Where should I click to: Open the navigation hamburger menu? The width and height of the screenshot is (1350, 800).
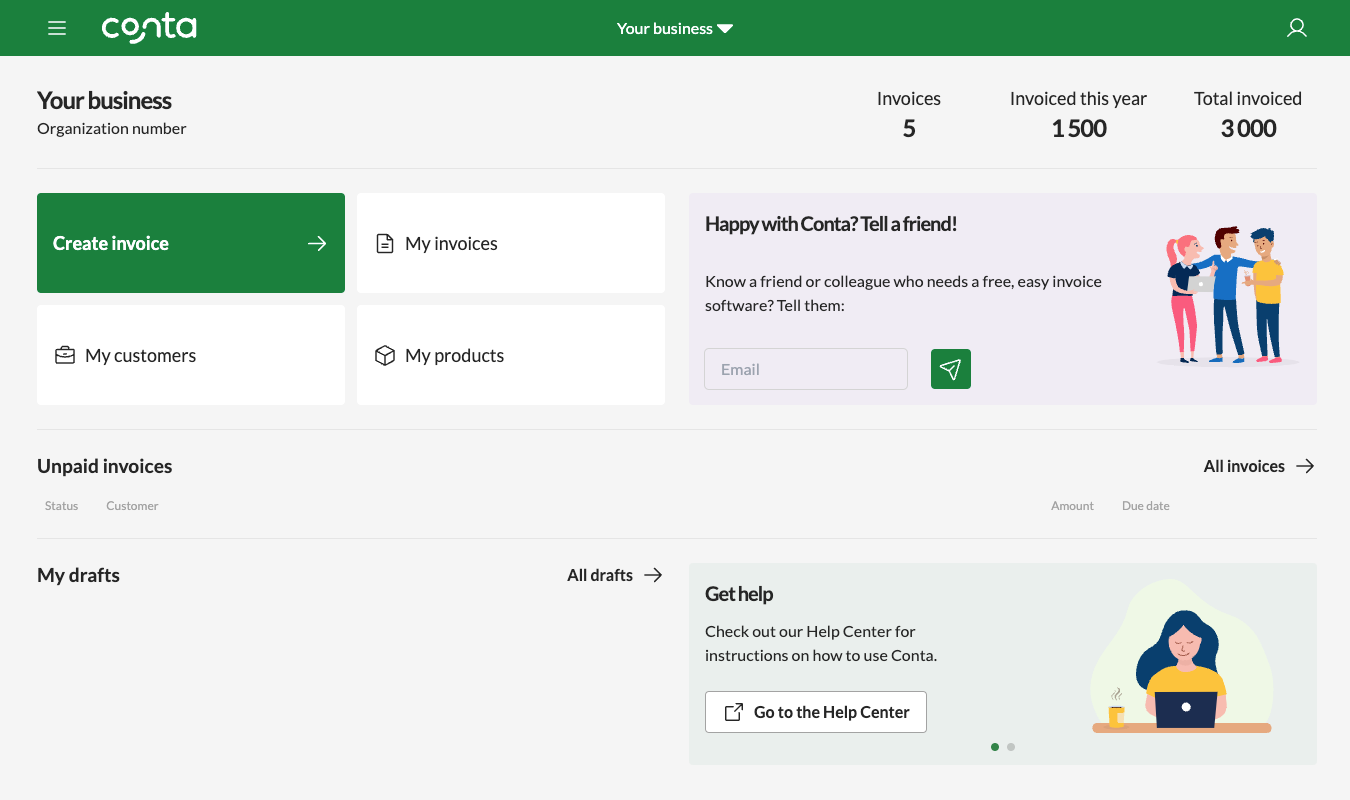point(57,28)
